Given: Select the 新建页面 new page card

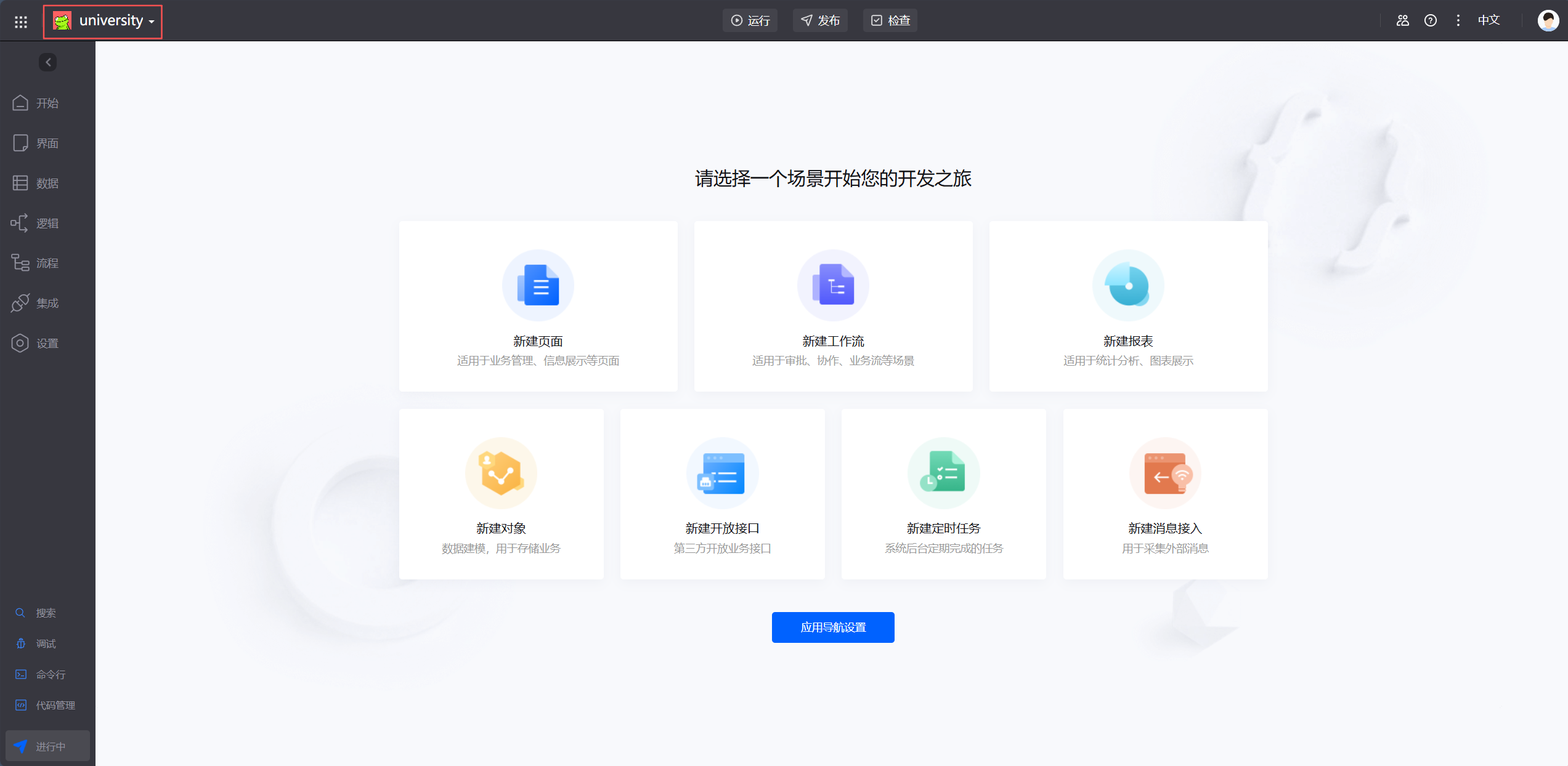Looking at the screenshot, I should tap(538, 306).
